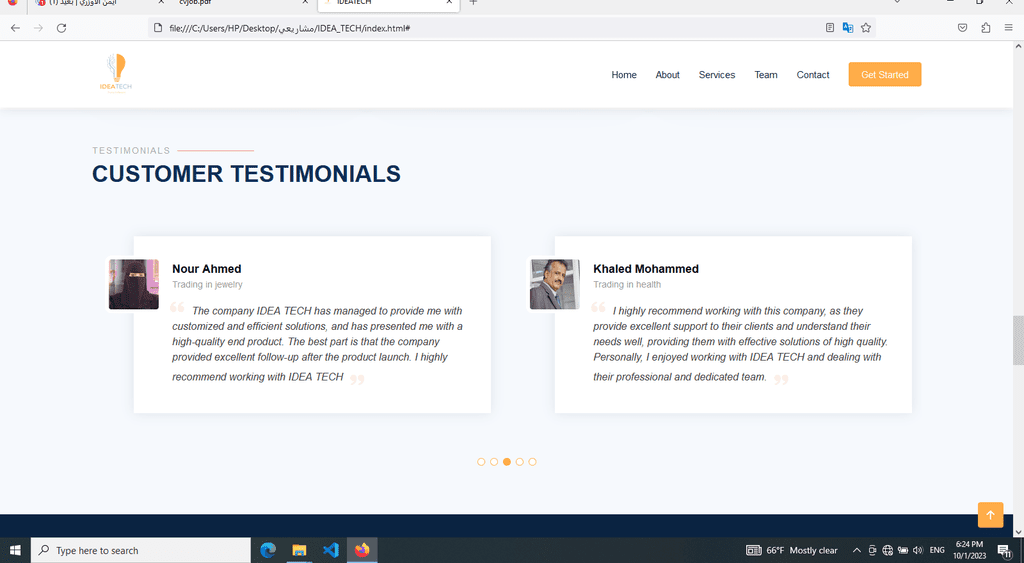Switch to the first Arabic-titled tab
The image size is (1024, 563).
tap(98, 3)
